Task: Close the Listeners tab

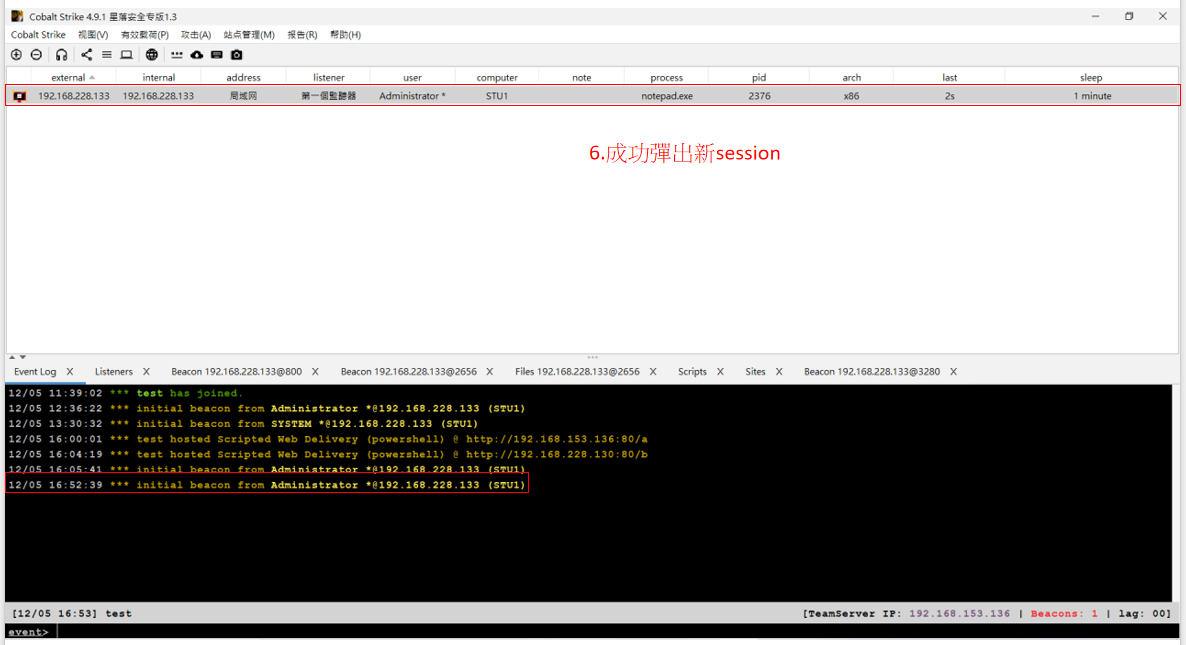Action: pos(146,371)
